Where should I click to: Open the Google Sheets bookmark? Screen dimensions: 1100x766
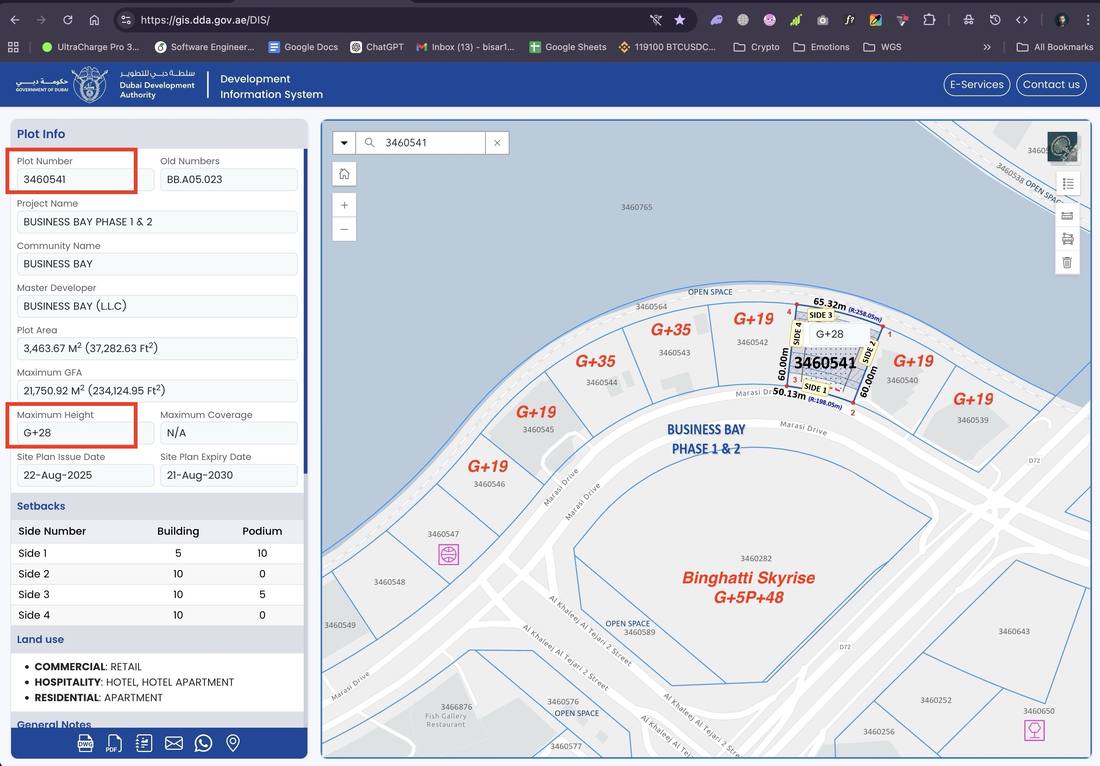click(x=568, y=47)
